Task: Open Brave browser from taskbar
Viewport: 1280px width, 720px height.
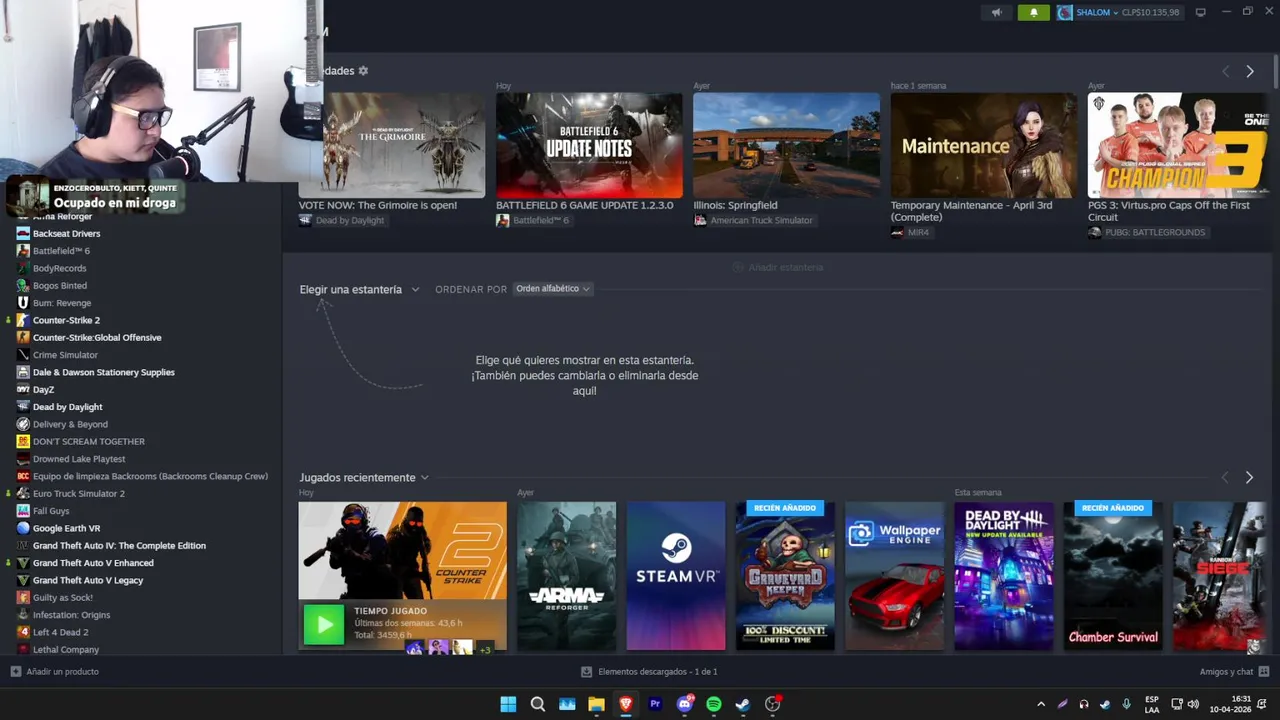Action: (626, 704)
